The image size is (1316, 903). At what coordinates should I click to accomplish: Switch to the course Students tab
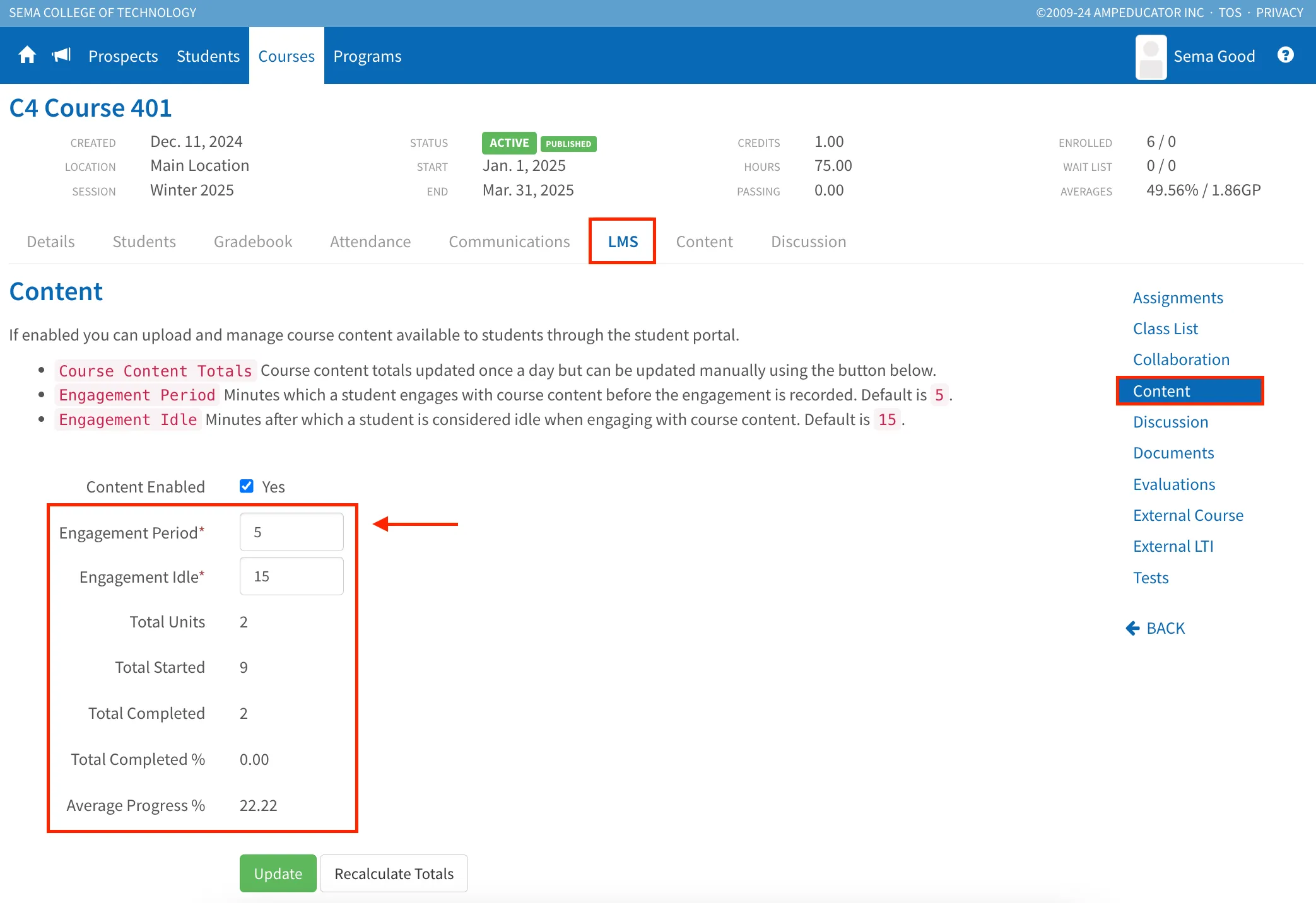point(144,242)
